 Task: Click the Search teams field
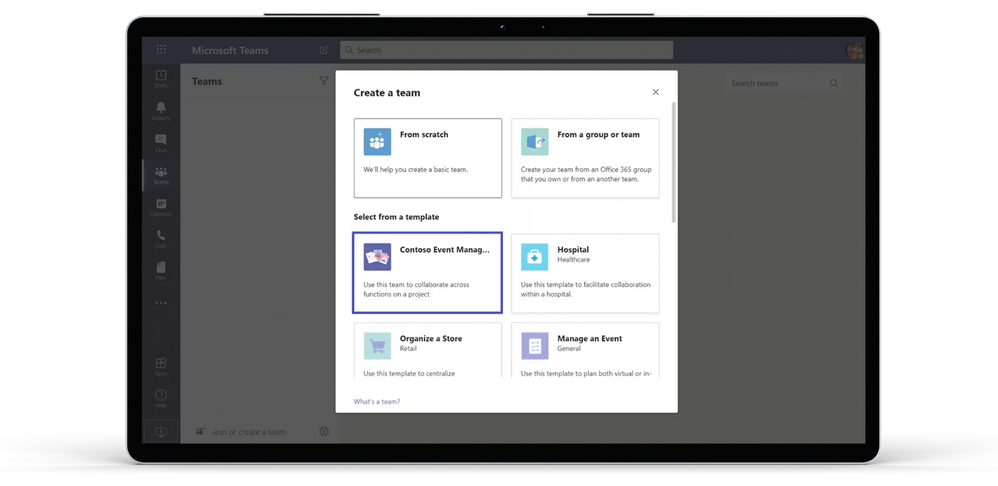(783, 83)
